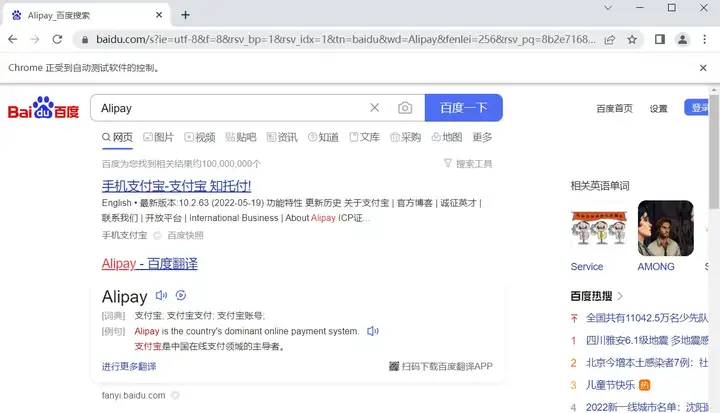Open hot search 全国共有11042.5万名少先队
Viewport: 720px width, 413px height.
pos(647,318)
